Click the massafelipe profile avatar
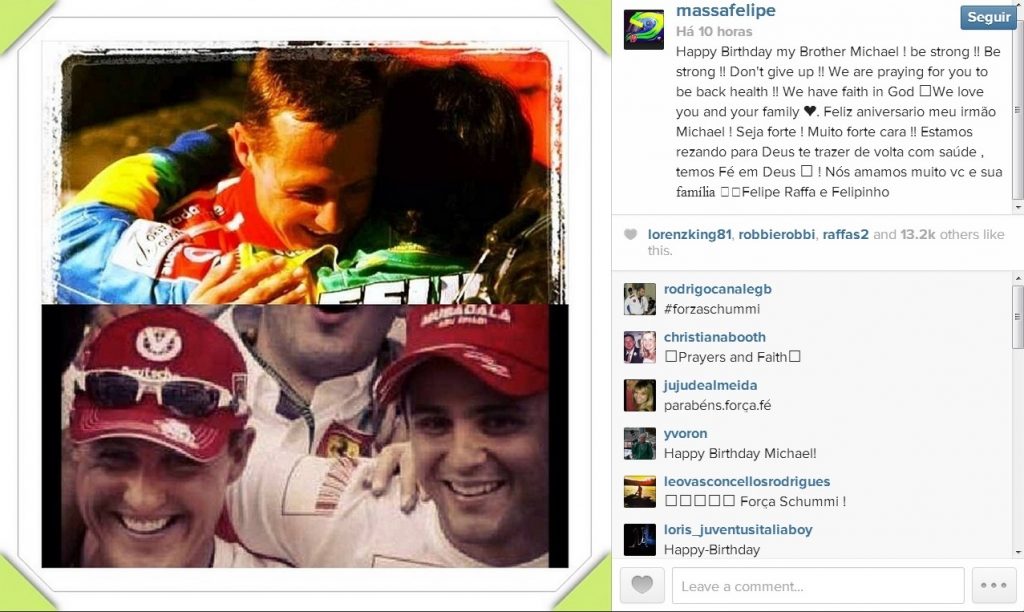 [644, 29]
